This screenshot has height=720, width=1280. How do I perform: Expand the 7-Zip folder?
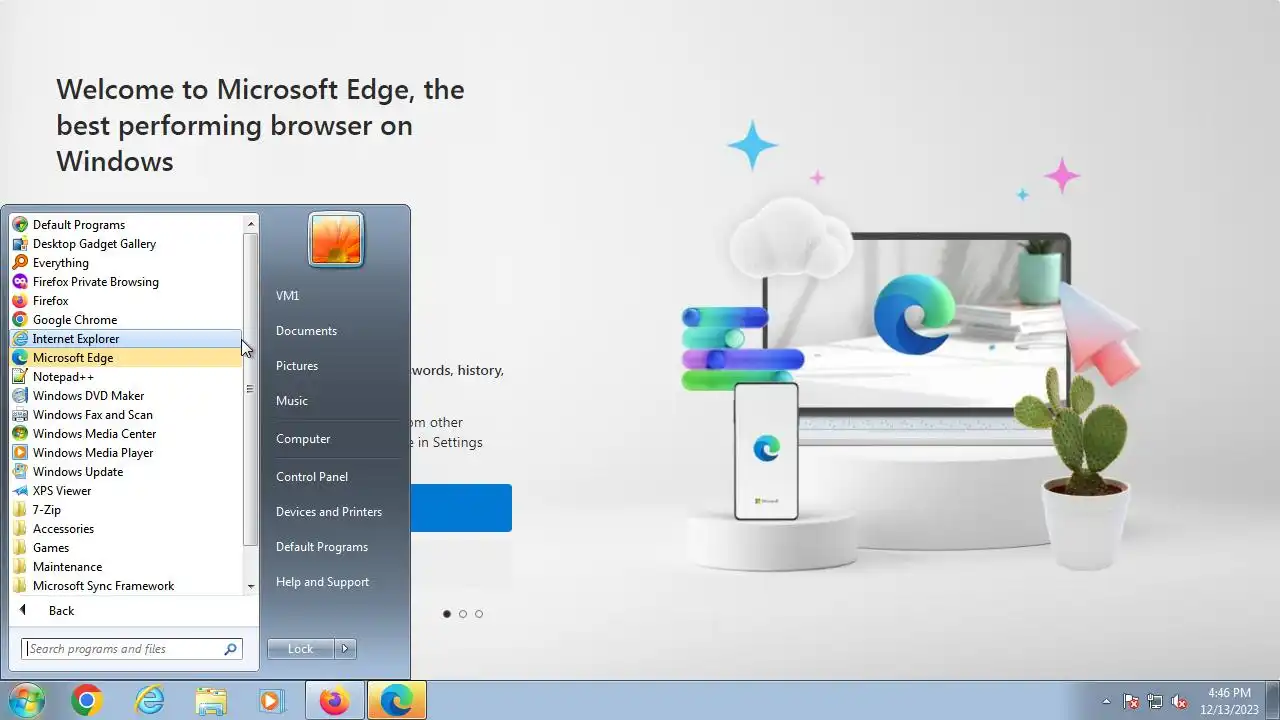[126, 510]
